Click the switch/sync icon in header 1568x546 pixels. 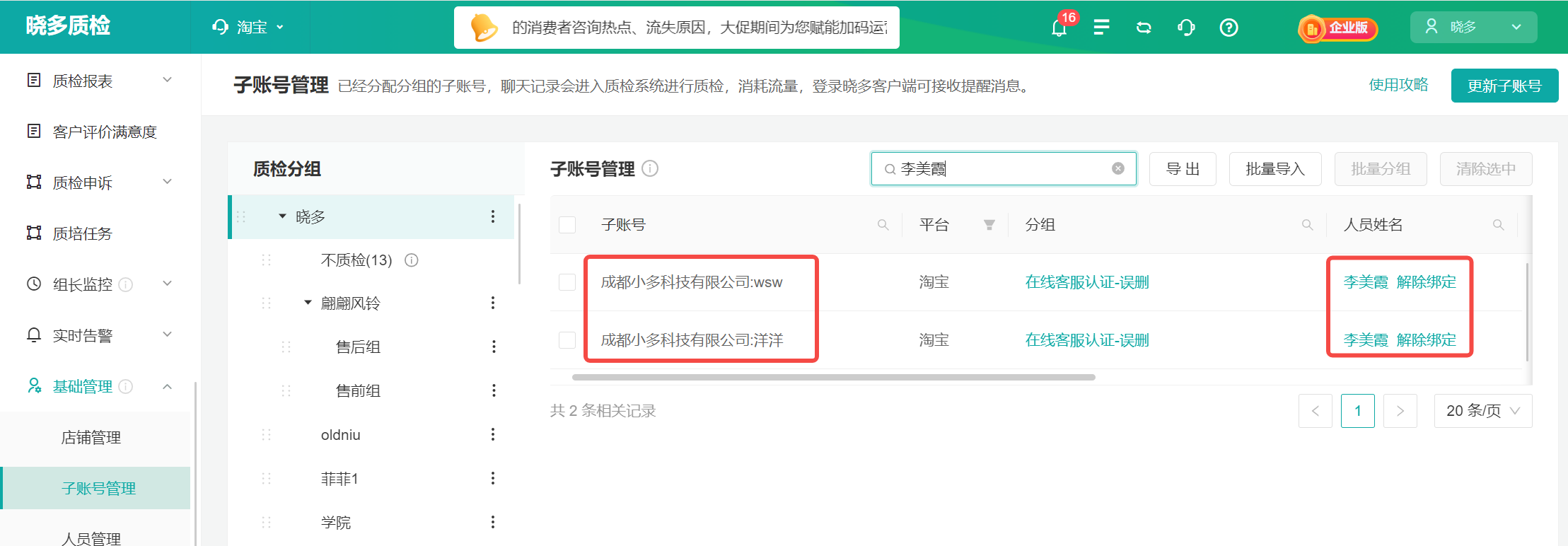pos(1144,27)
